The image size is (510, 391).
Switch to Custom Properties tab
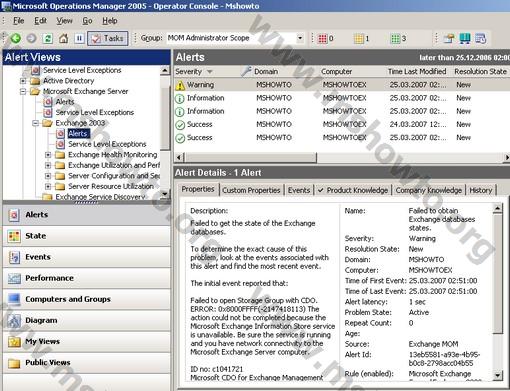point(251,190)
